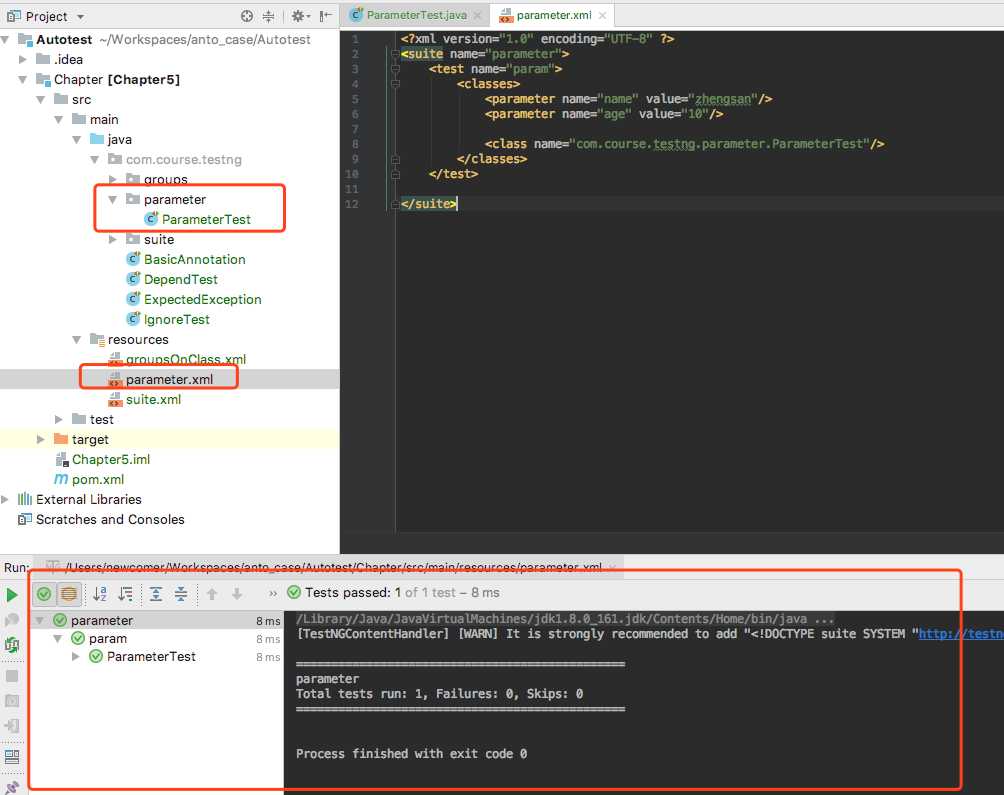The image size is (1004, 795).
Task: Collapse the parameter package arrow
Action: [113, 200]
